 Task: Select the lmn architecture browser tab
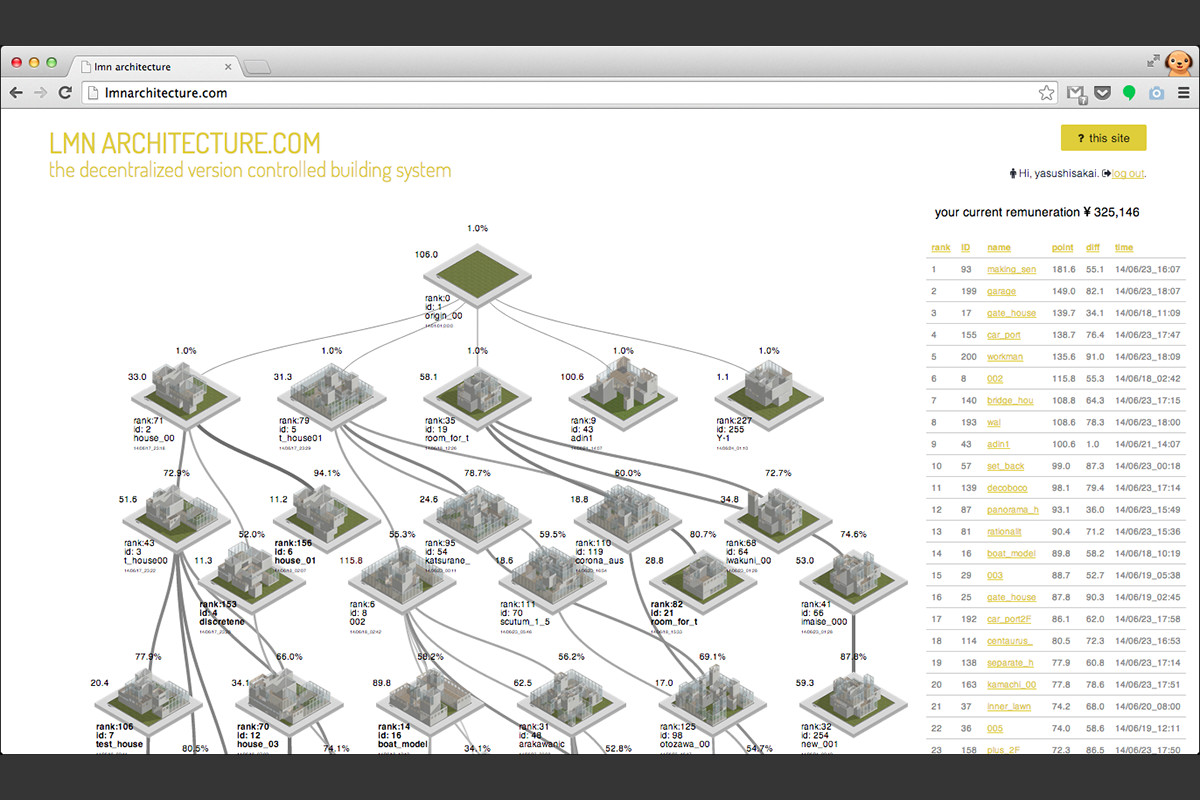click(x=155, y=67)
